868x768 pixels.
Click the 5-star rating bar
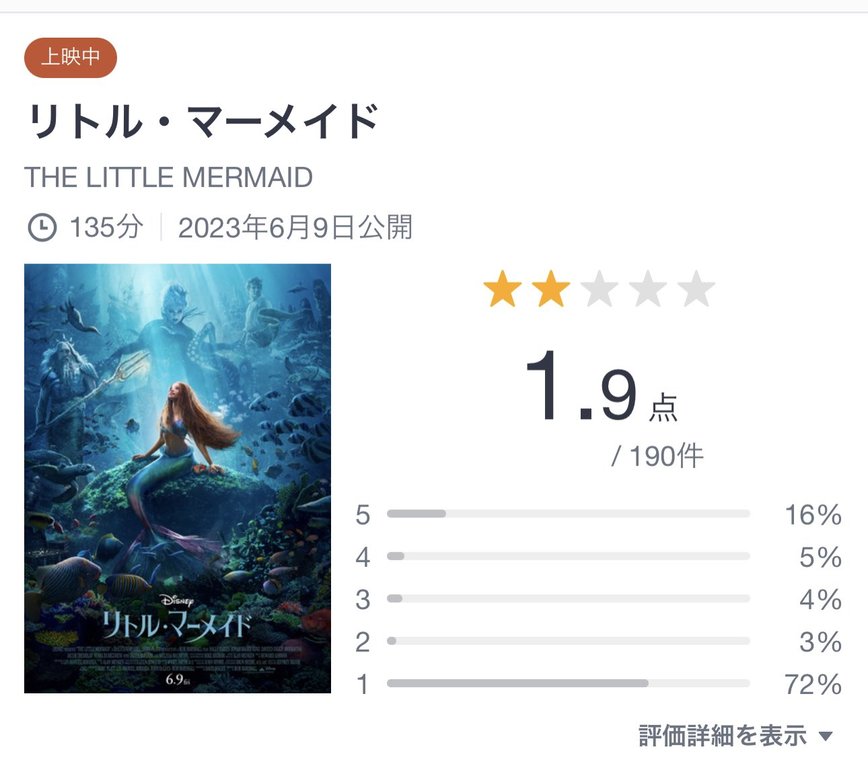pos(567,514)
